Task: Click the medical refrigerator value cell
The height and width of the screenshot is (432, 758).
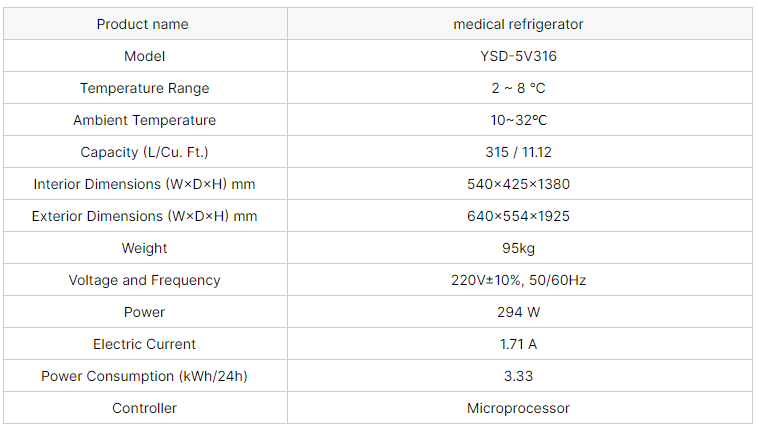Action: pos(520,24)
